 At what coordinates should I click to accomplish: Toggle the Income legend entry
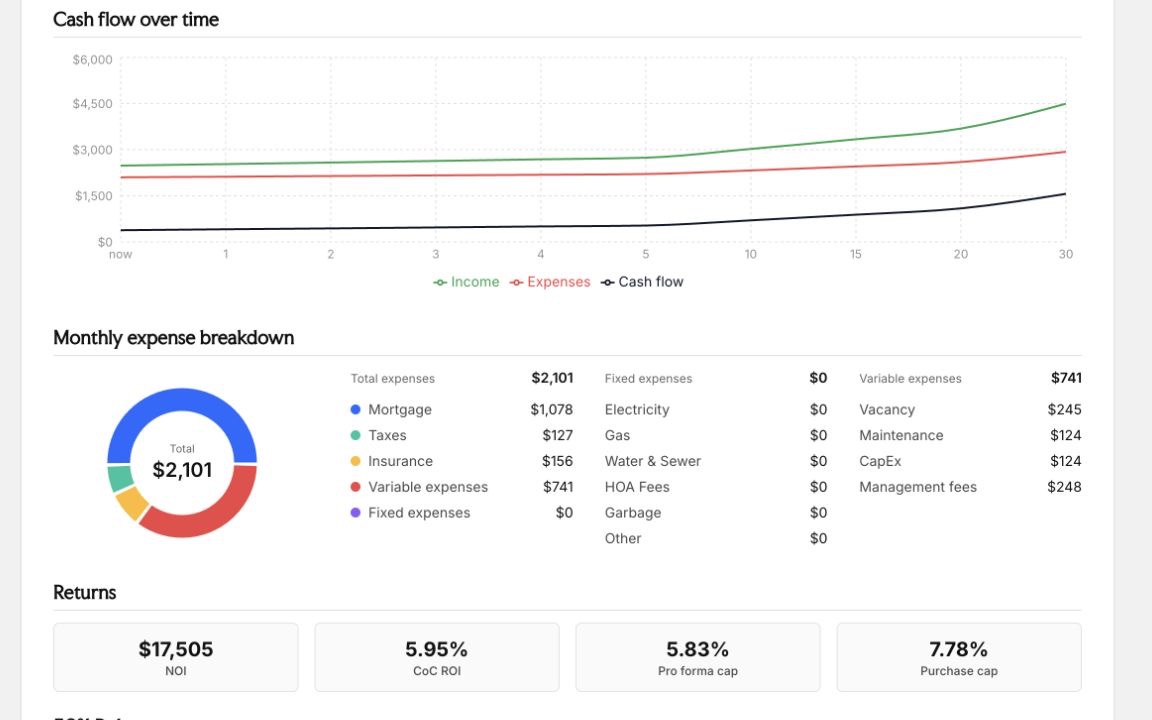coord(466,282)
